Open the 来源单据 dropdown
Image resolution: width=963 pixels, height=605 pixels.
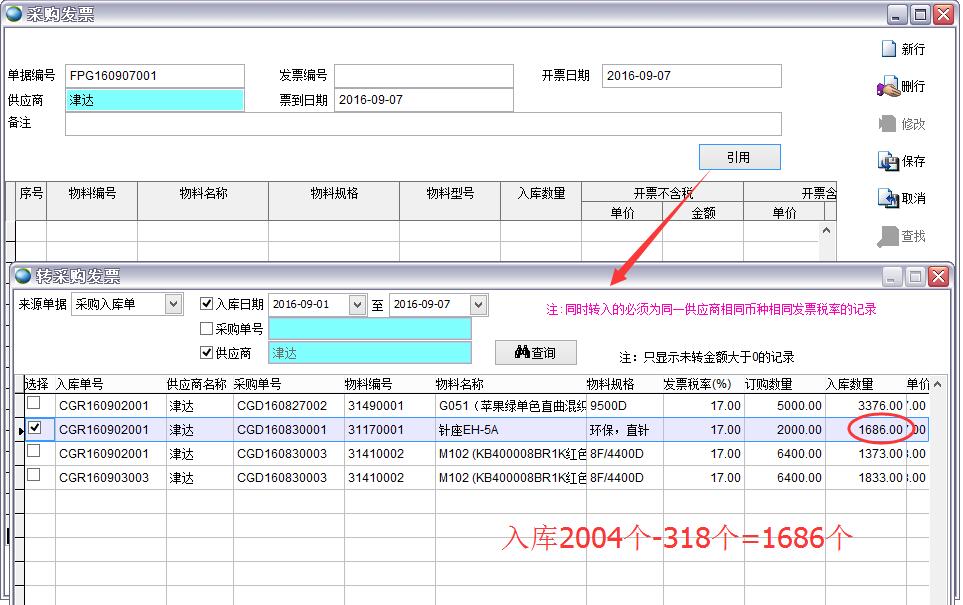[x=174, y=304]
